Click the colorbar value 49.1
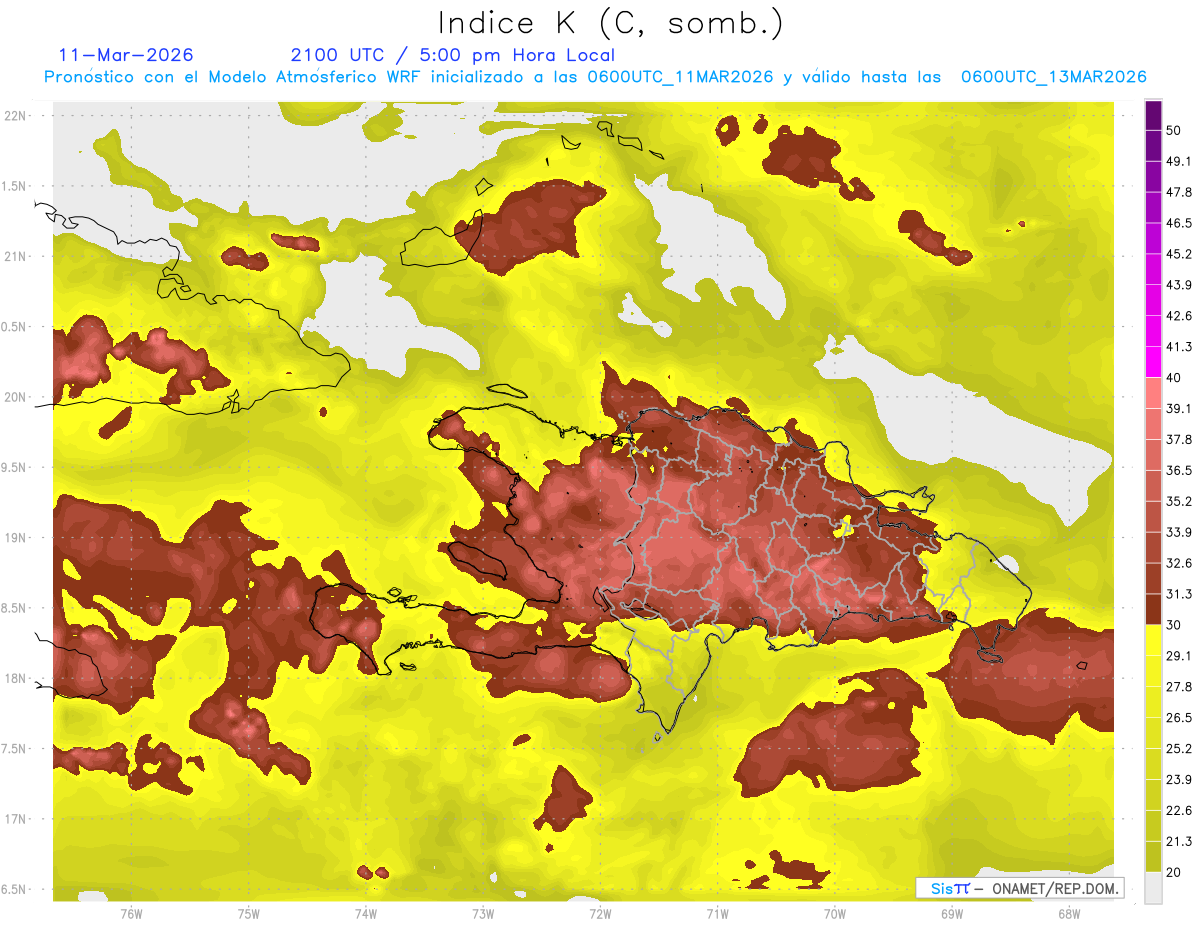 click(1179, 161)
